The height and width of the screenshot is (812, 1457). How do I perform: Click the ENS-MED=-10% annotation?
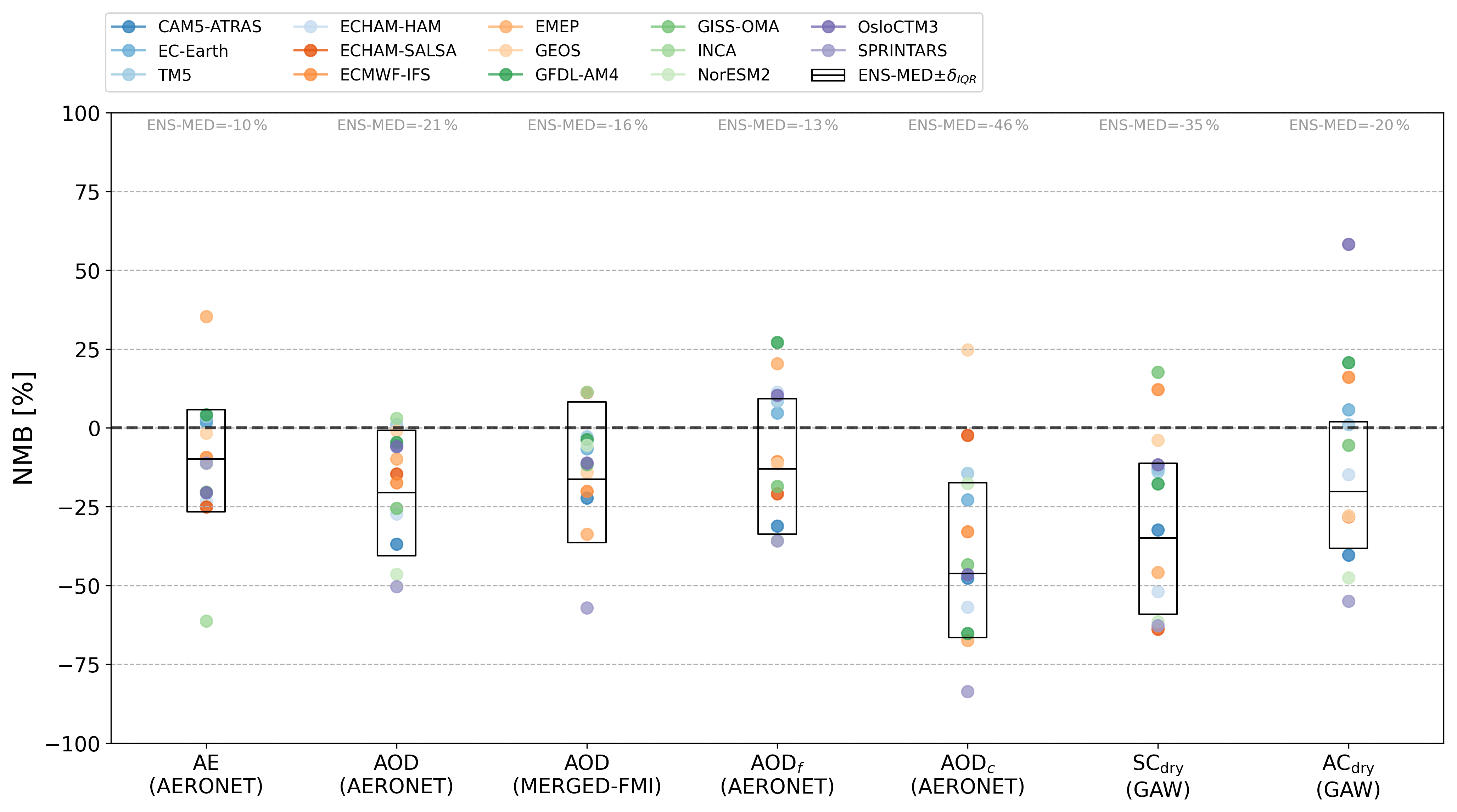click(206, 125)
